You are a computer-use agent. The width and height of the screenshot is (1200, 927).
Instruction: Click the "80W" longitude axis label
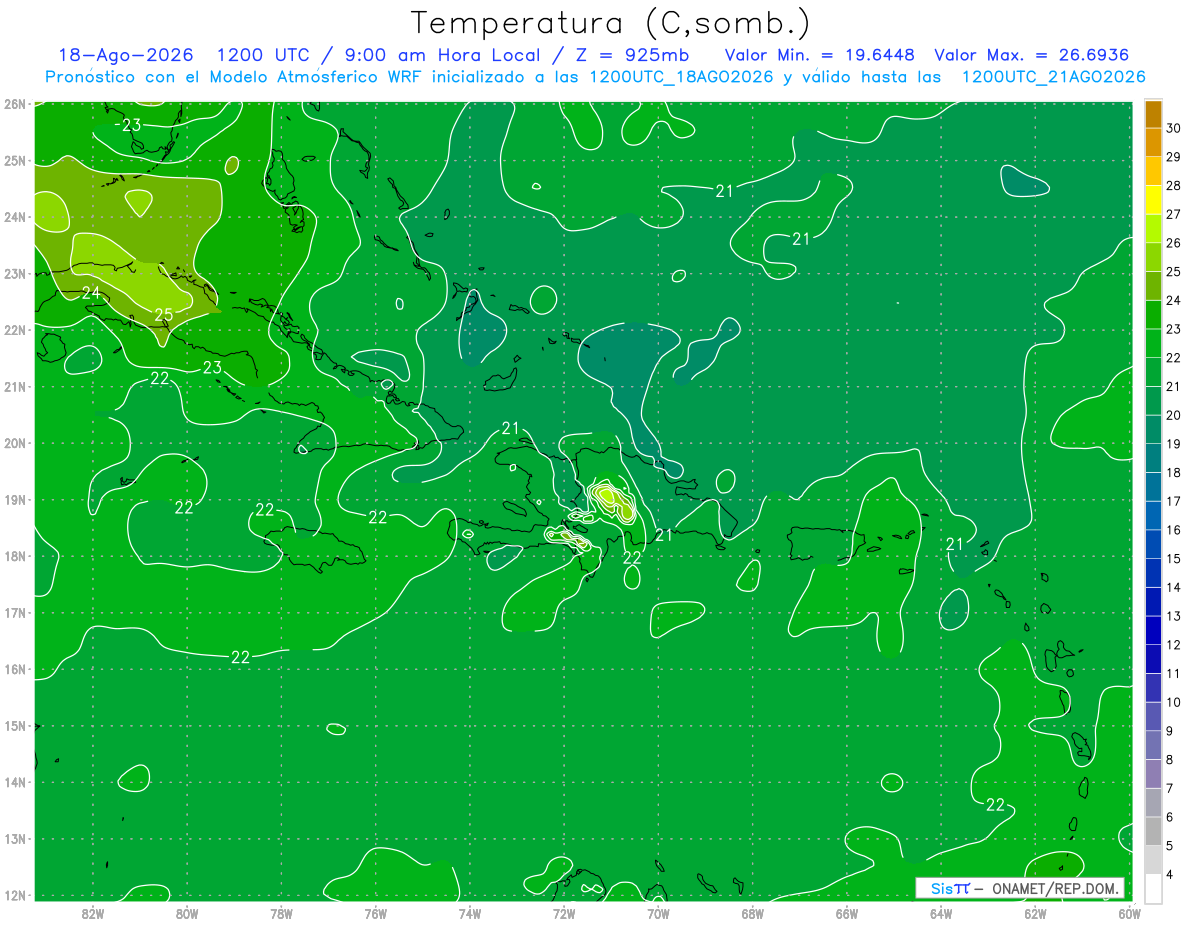coord(187,913)
